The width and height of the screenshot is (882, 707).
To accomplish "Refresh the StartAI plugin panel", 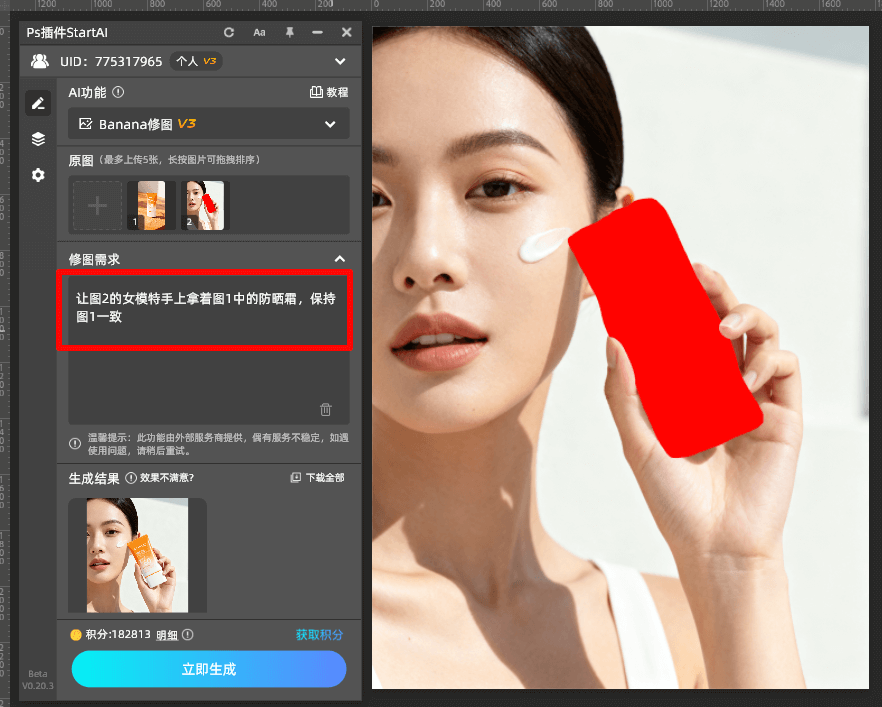I will tap(229, 32).
